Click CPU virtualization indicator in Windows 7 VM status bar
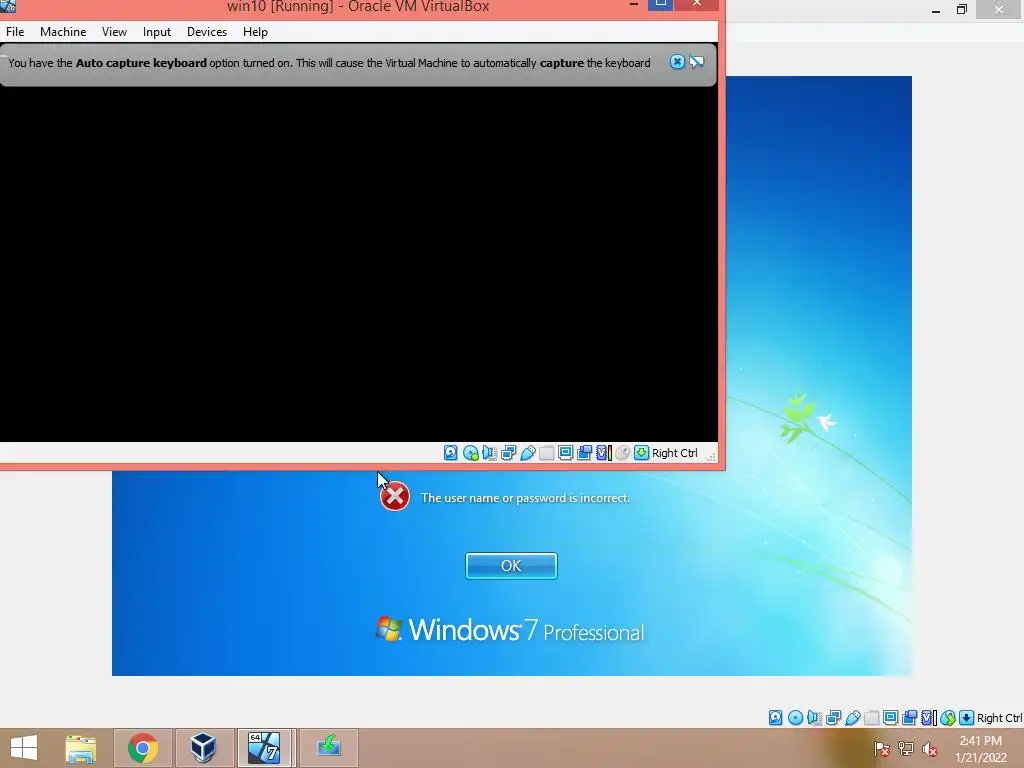This screenshot has width=1024, height=768. tap(929, 718)
